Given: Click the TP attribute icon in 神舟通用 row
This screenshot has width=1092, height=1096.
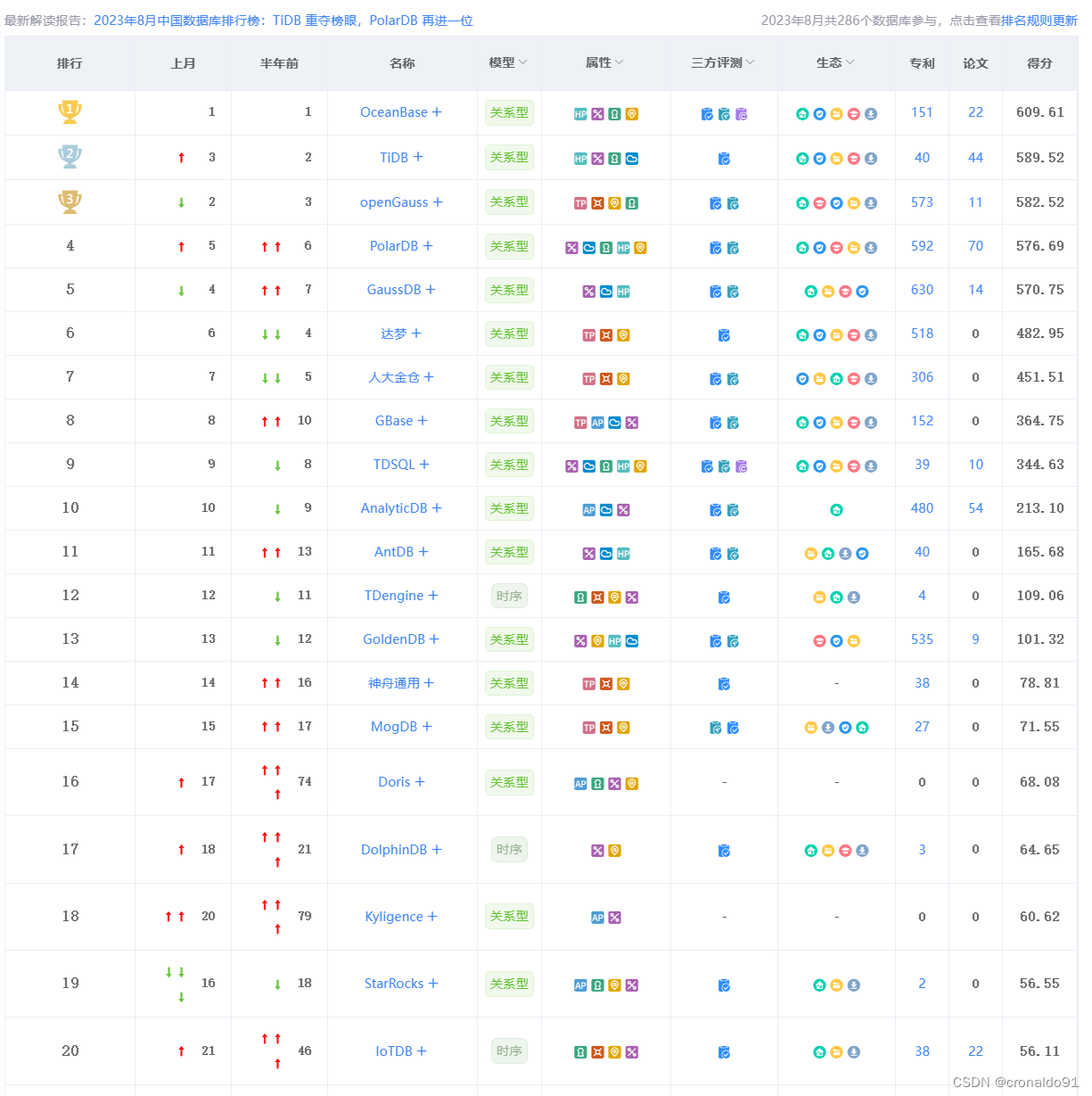Looking at the screenshot, I should 589,684.
